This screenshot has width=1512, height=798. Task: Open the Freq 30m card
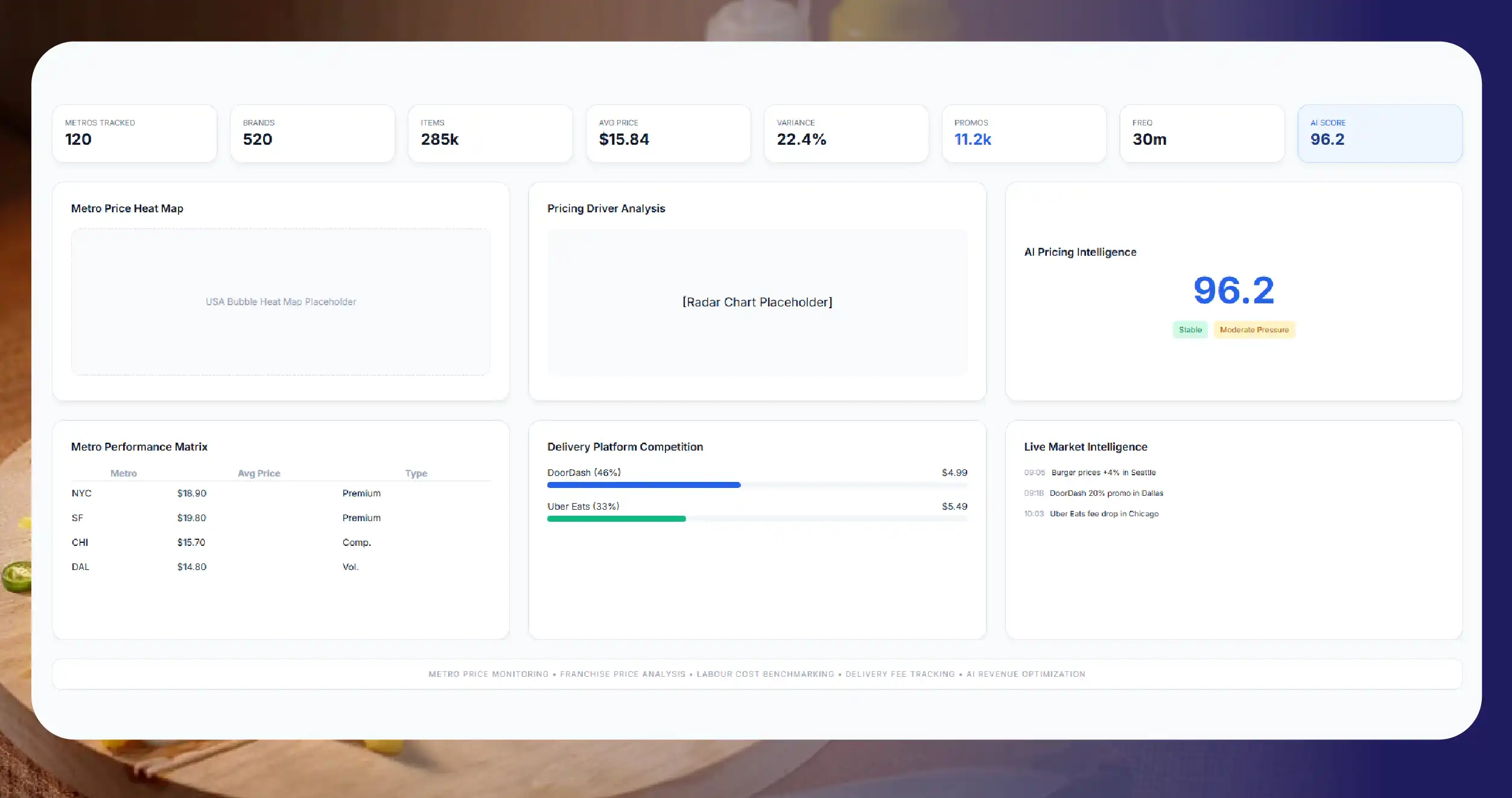[1202, 133]
